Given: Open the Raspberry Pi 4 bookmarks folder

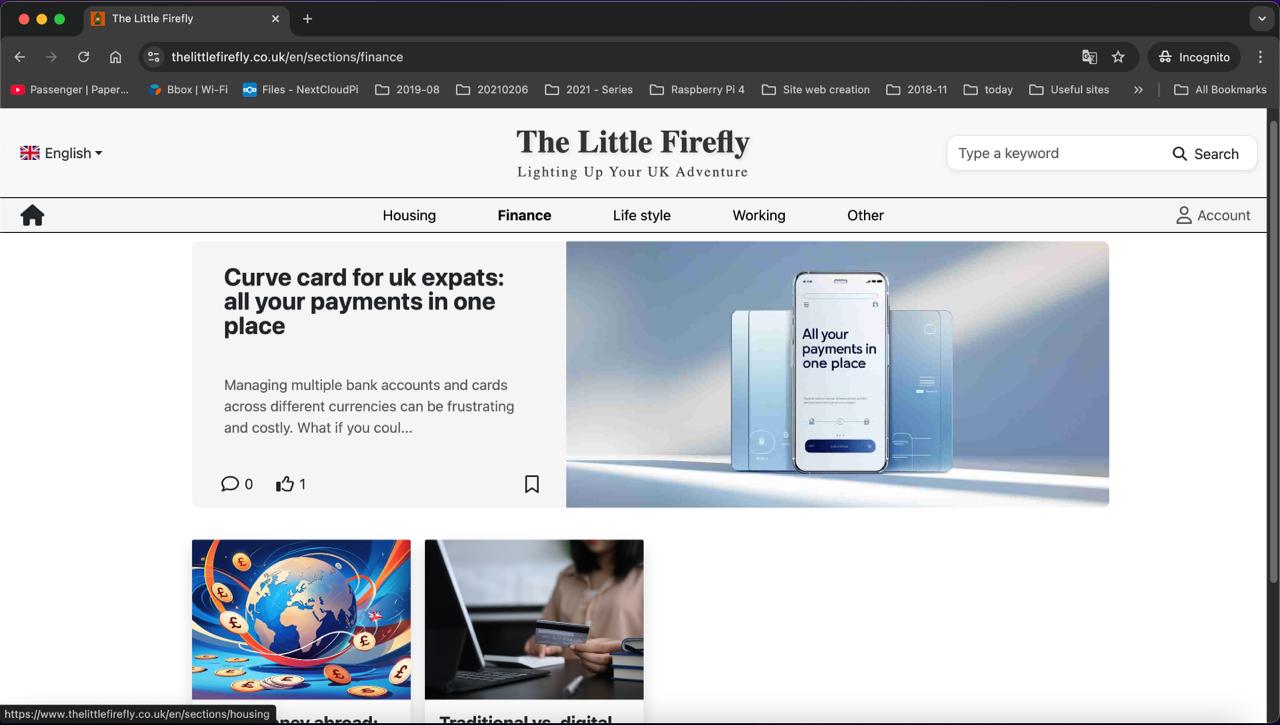Looking at the screenshot, I should (697, 89).
